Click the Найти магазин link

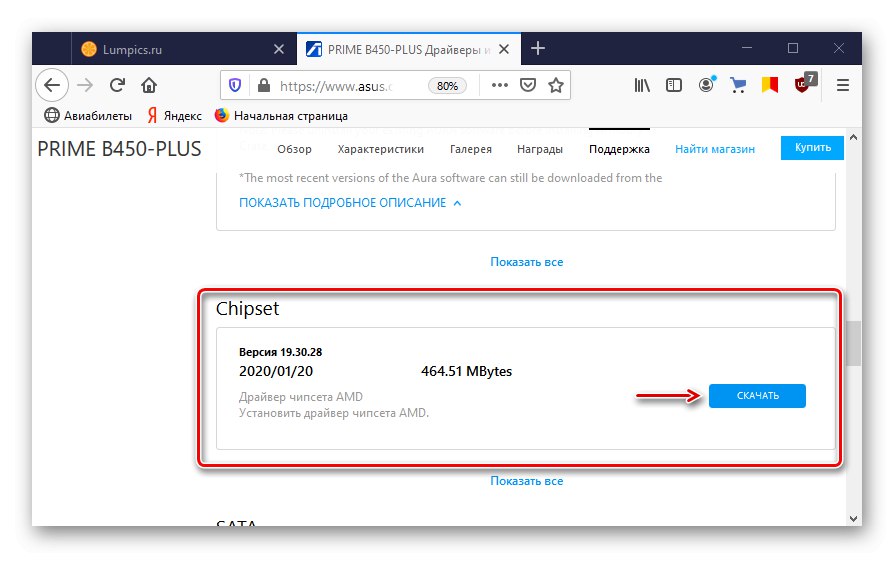[x=715, y=149]
